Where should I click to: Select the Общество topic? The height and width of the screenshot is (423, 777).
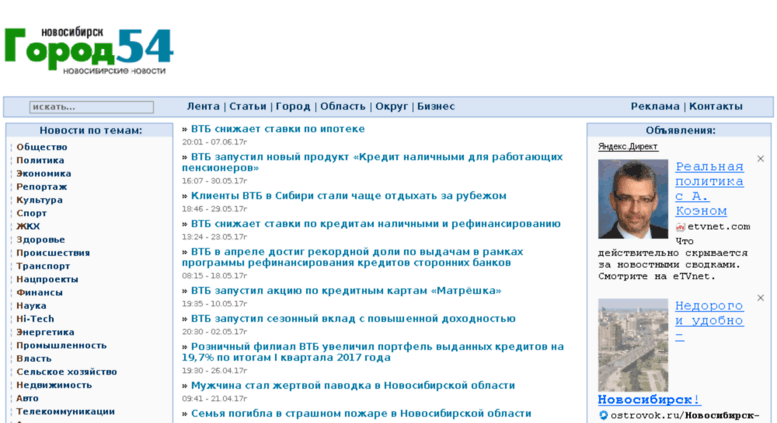[x=42, y=147]
